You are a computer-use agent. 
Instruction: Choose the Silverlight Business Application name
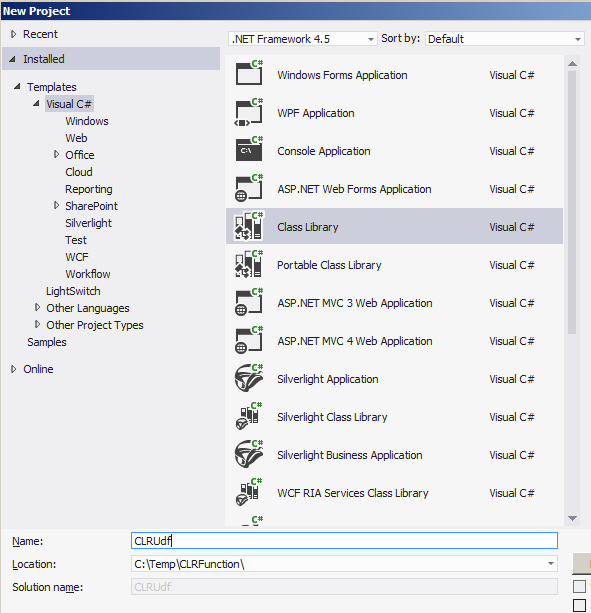coord(349,455)
